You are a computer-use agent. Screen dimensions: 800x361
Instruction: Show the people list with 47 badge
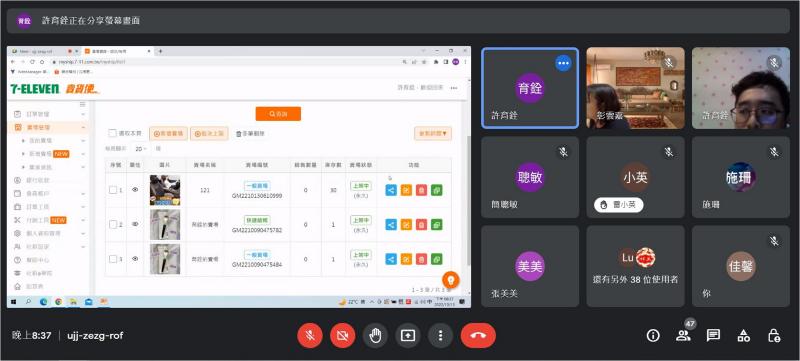(683, 335)
